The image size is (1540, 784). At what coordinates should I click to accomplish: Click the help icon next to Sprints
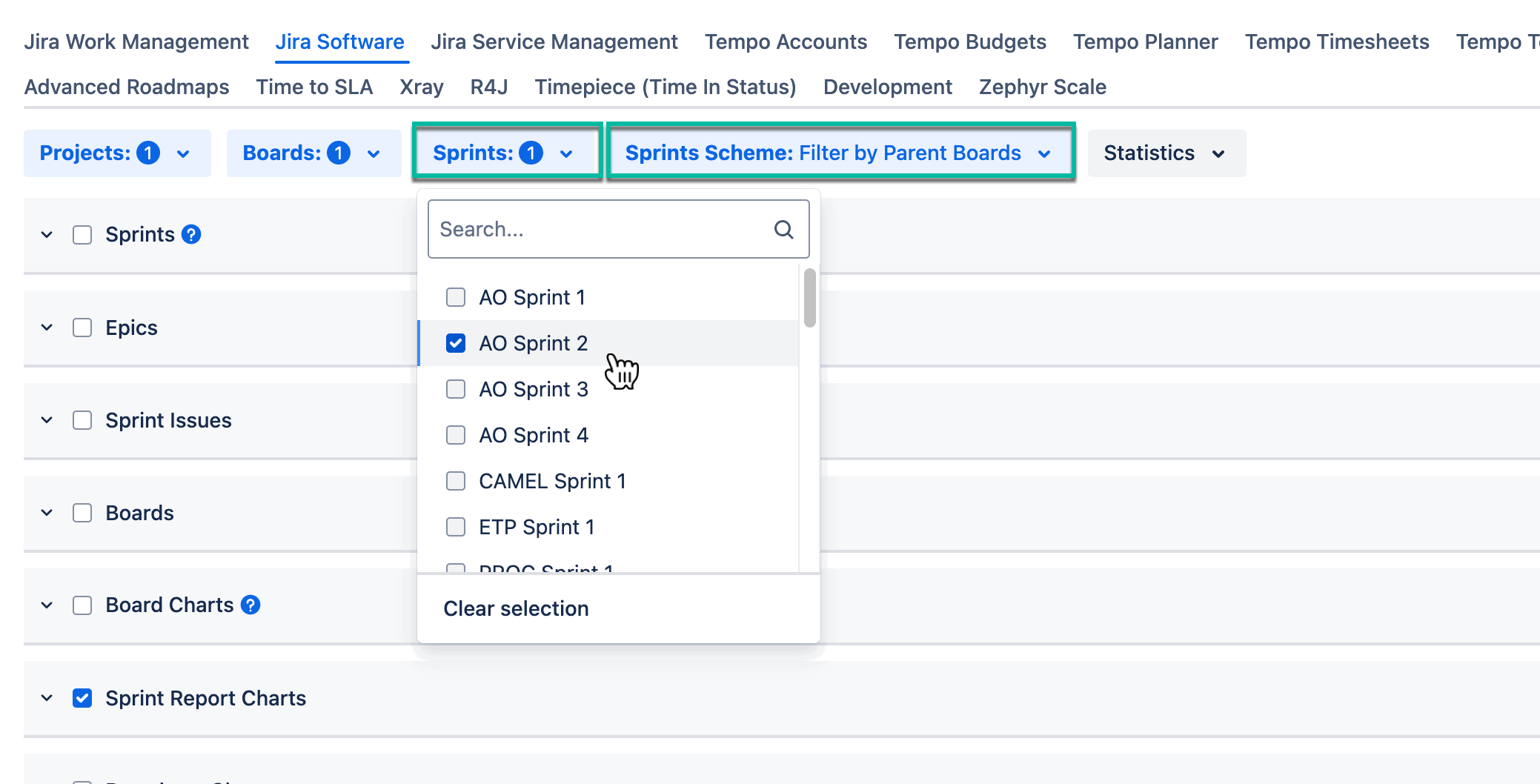click(x=191, y=234)
